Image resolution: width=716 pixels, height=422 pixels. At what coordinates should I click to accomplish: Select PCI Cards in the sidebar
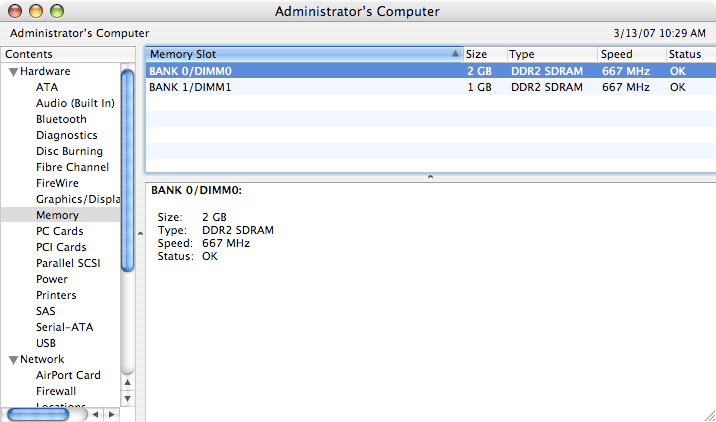click(x=61, y=247)
